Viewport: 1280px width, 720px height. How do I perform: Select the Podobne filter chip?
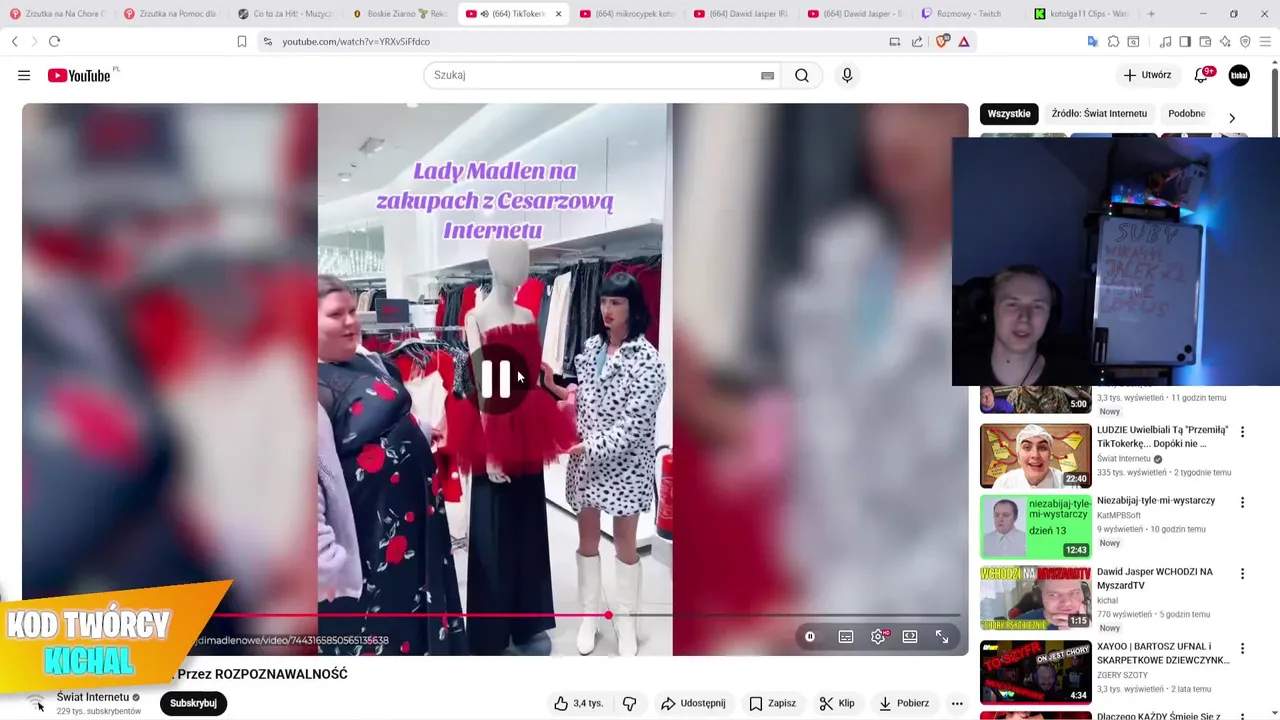1187,114
